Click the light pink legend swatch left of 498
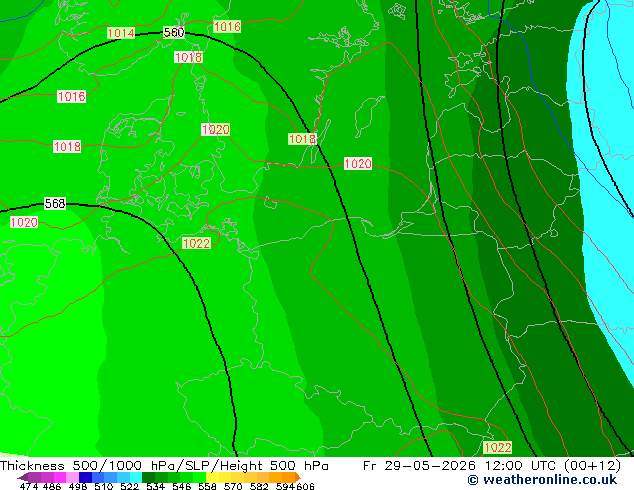Image resolution: width=634 pixels, height=490 pixels. click(x=72, y=477)
